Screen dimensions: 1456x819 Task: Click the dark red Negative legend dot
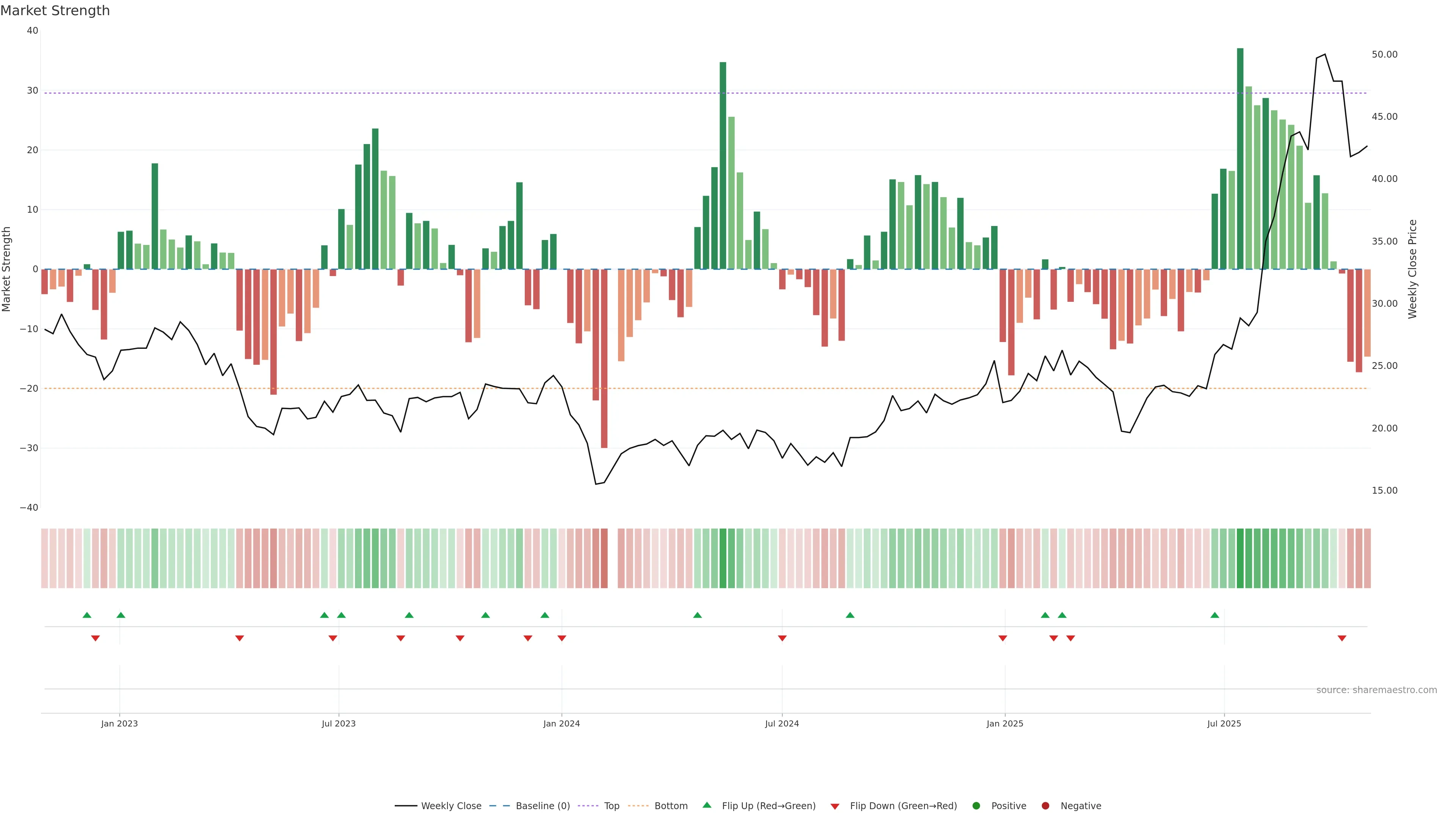pyautogui.click(x=1045, y=805)
